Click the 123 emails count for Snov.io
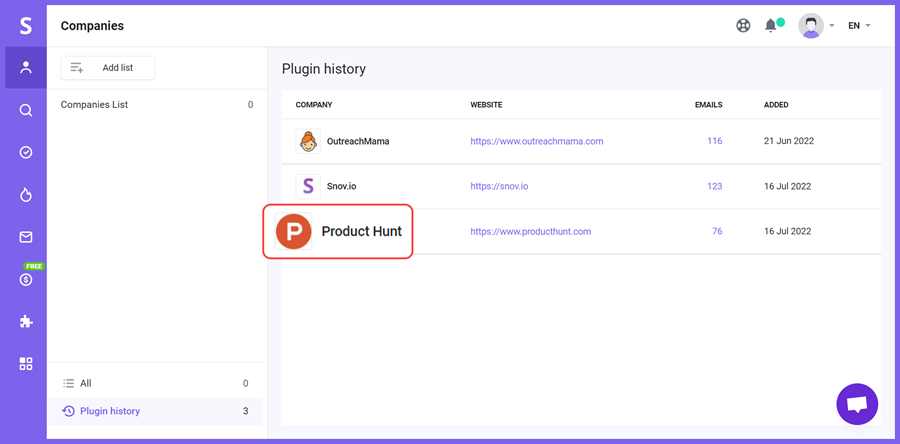The width and height of the screenshot is (900, 444). coord(715,186)
